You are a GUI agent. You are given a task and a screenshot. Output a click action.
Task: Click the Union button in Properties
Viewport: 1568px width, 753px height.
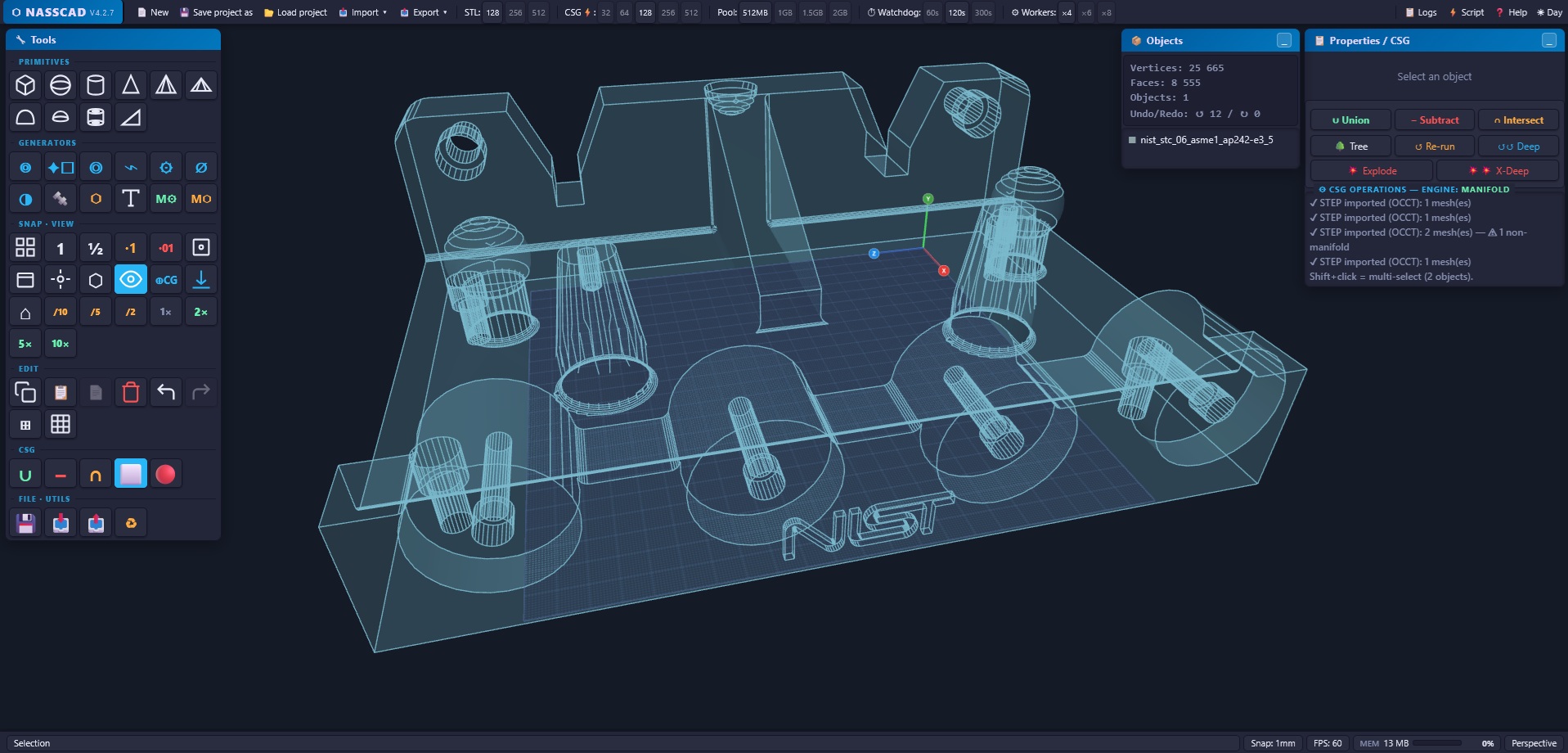[1350, 120]
